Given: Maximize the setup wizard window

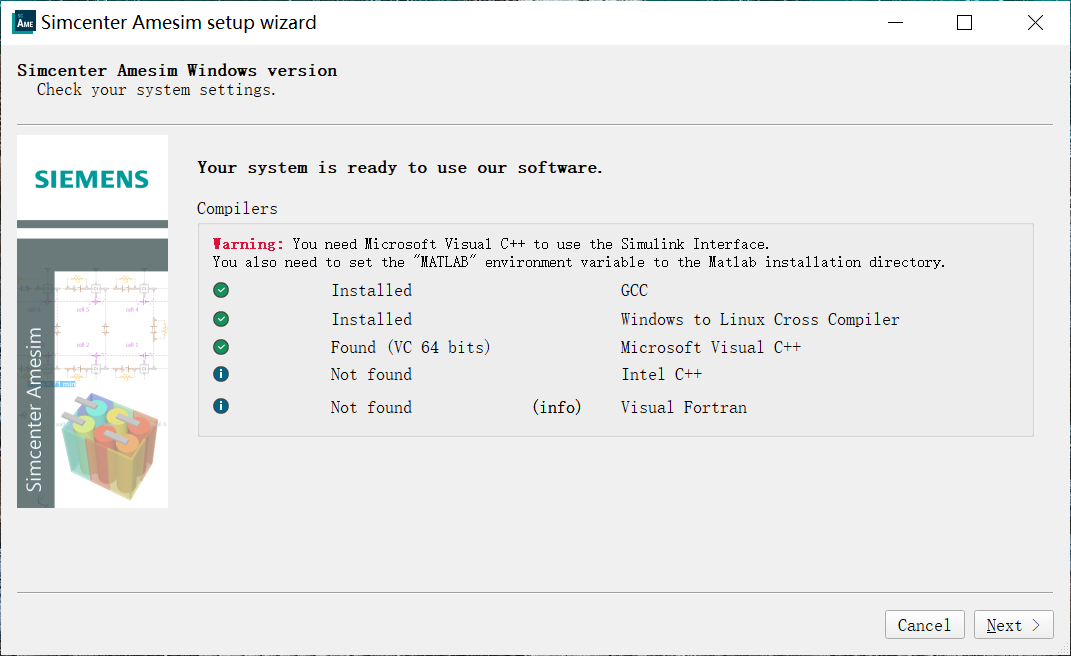Looking at the screenshot, I should click(964, 22).
